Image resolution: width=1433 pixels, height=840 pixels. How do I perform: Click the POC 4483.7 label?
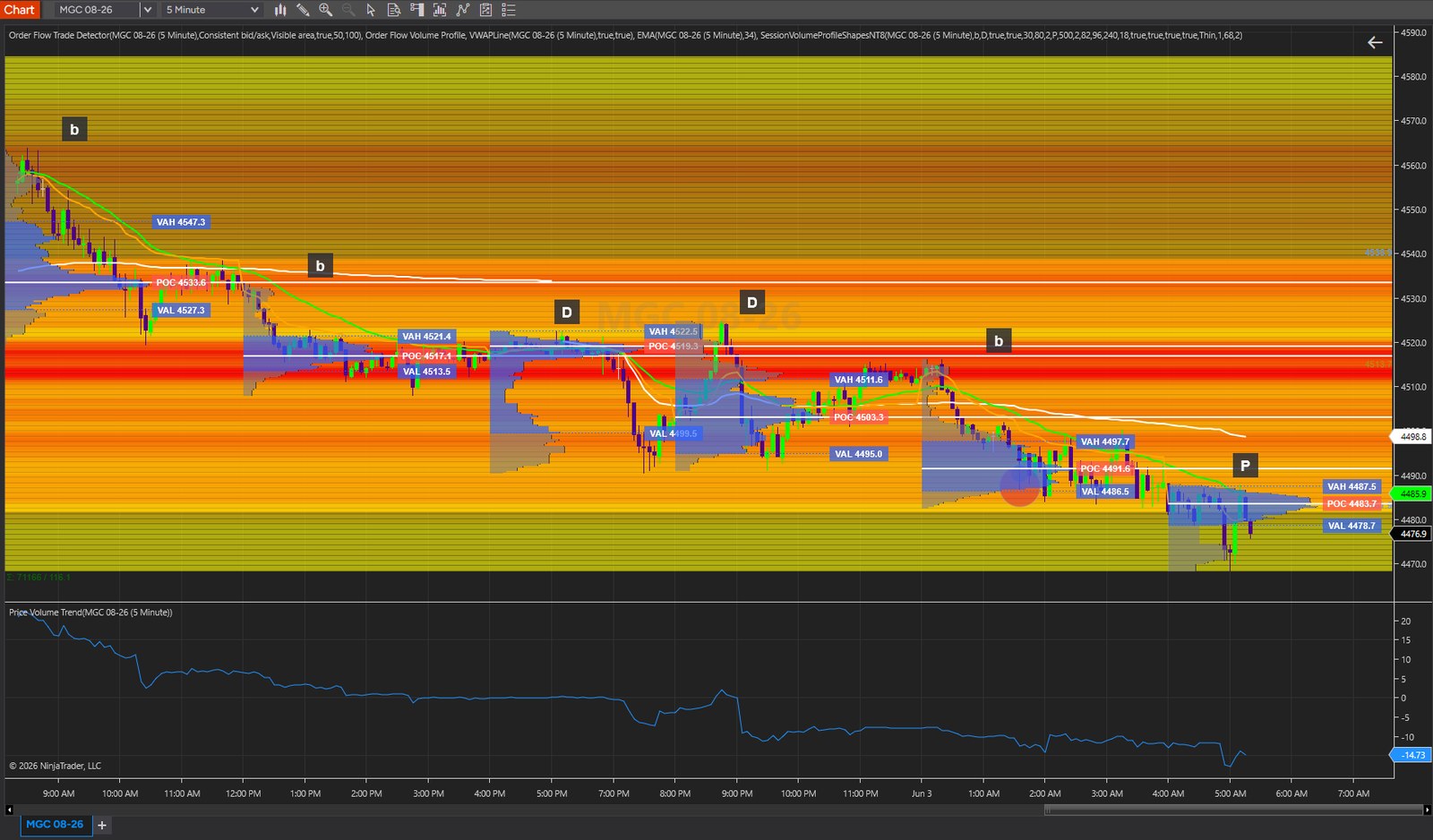tap(1351, 504)
